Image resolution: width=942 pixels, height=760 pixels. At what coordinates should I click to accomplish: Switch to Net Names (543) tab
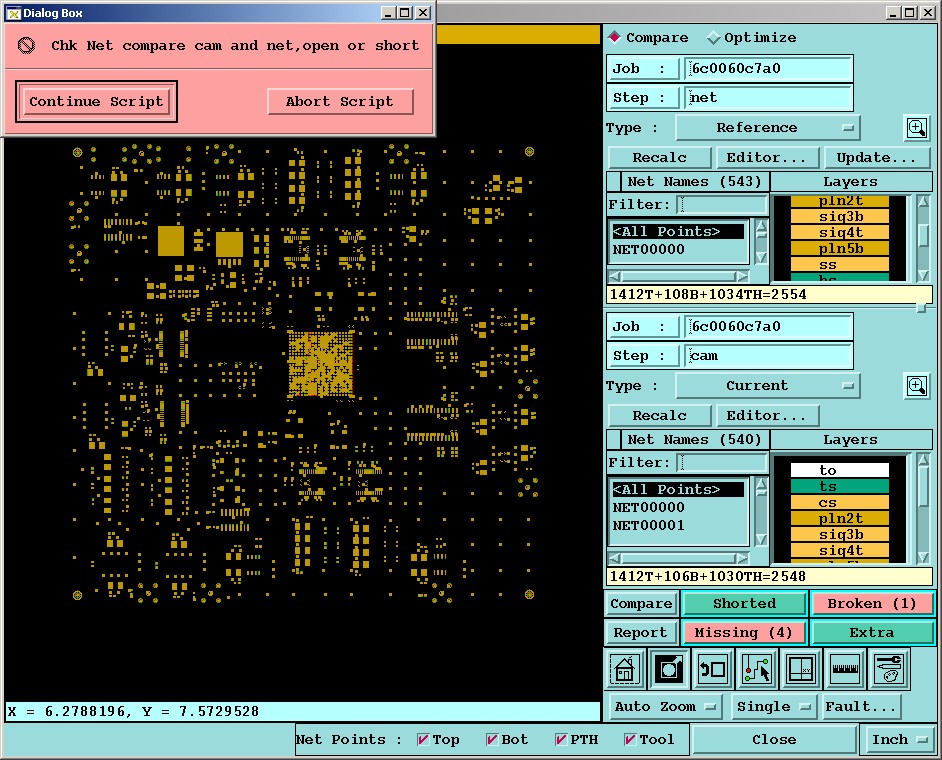(694, 181)
